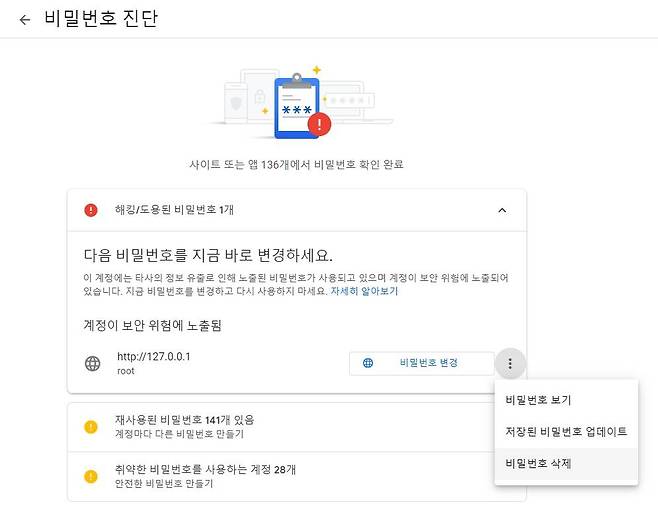Click the red alert icon for compromised passwords

[91, 210]
